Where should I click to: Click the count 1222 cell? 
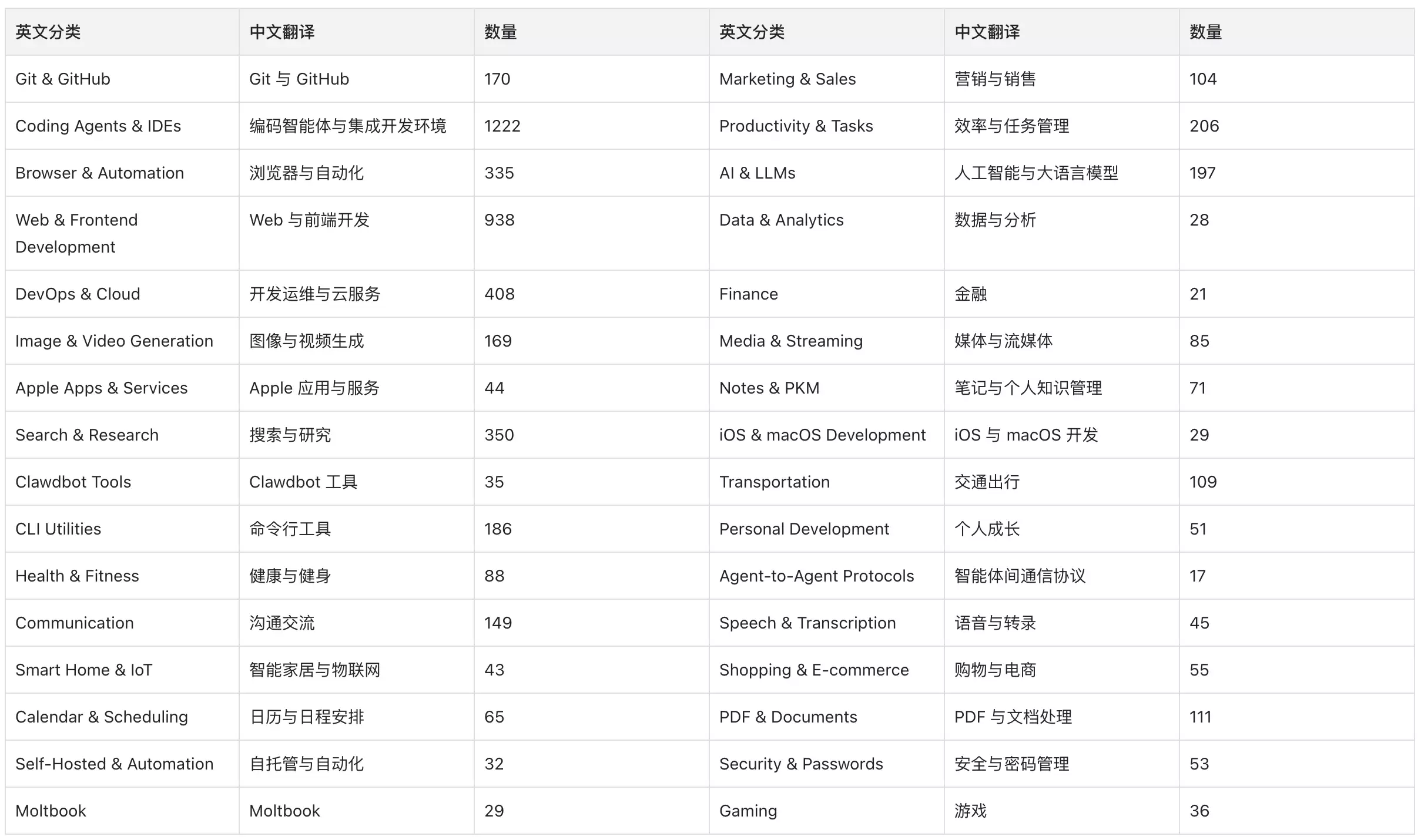click(x=502, y=126)
